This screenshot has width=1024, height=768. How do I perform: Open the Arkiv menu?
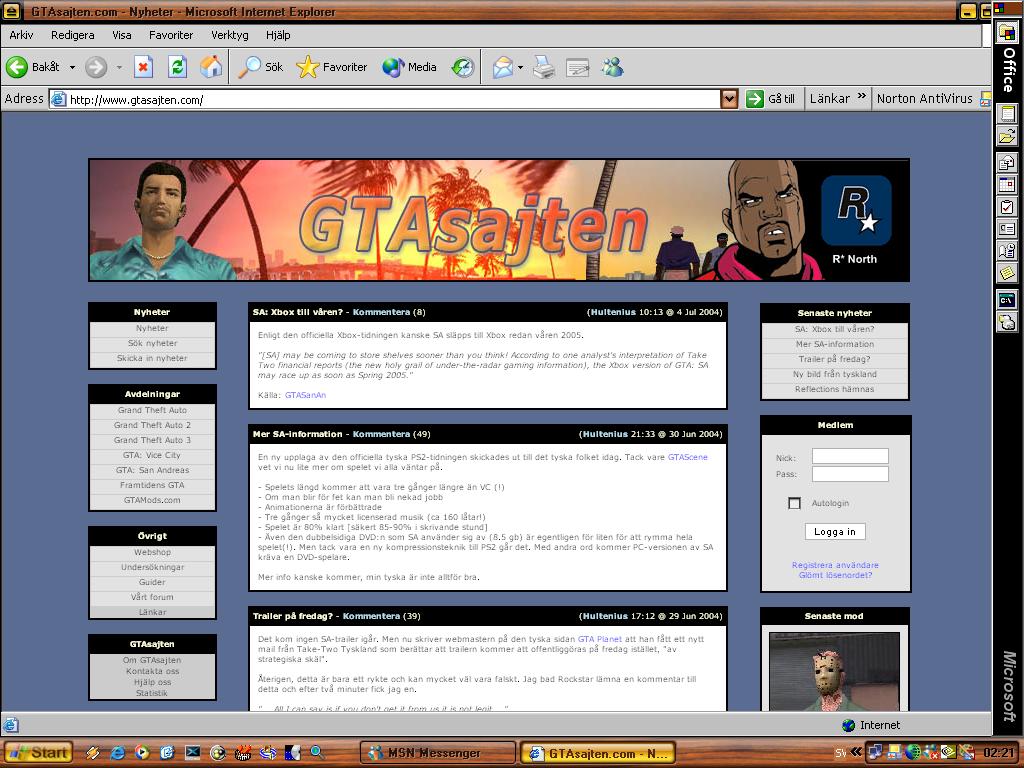tap(21, 35)
